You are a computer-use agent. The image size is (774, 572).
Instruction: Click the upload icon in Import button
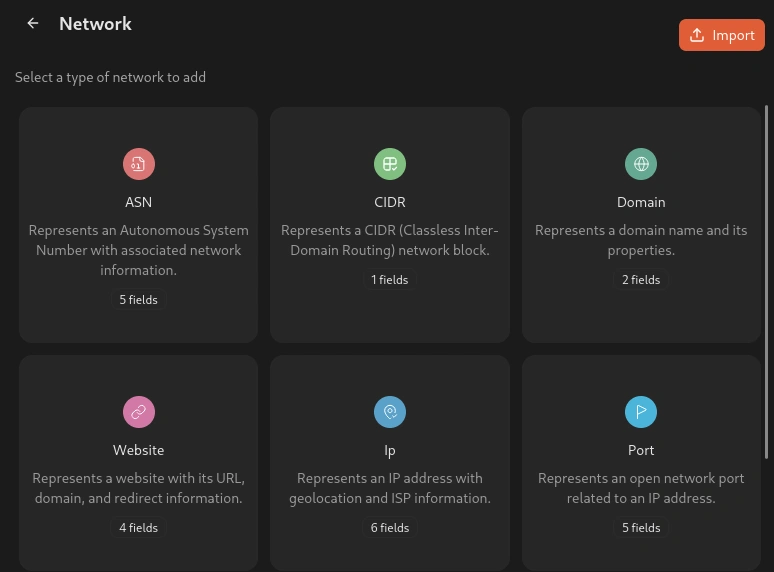click(697, 35)
